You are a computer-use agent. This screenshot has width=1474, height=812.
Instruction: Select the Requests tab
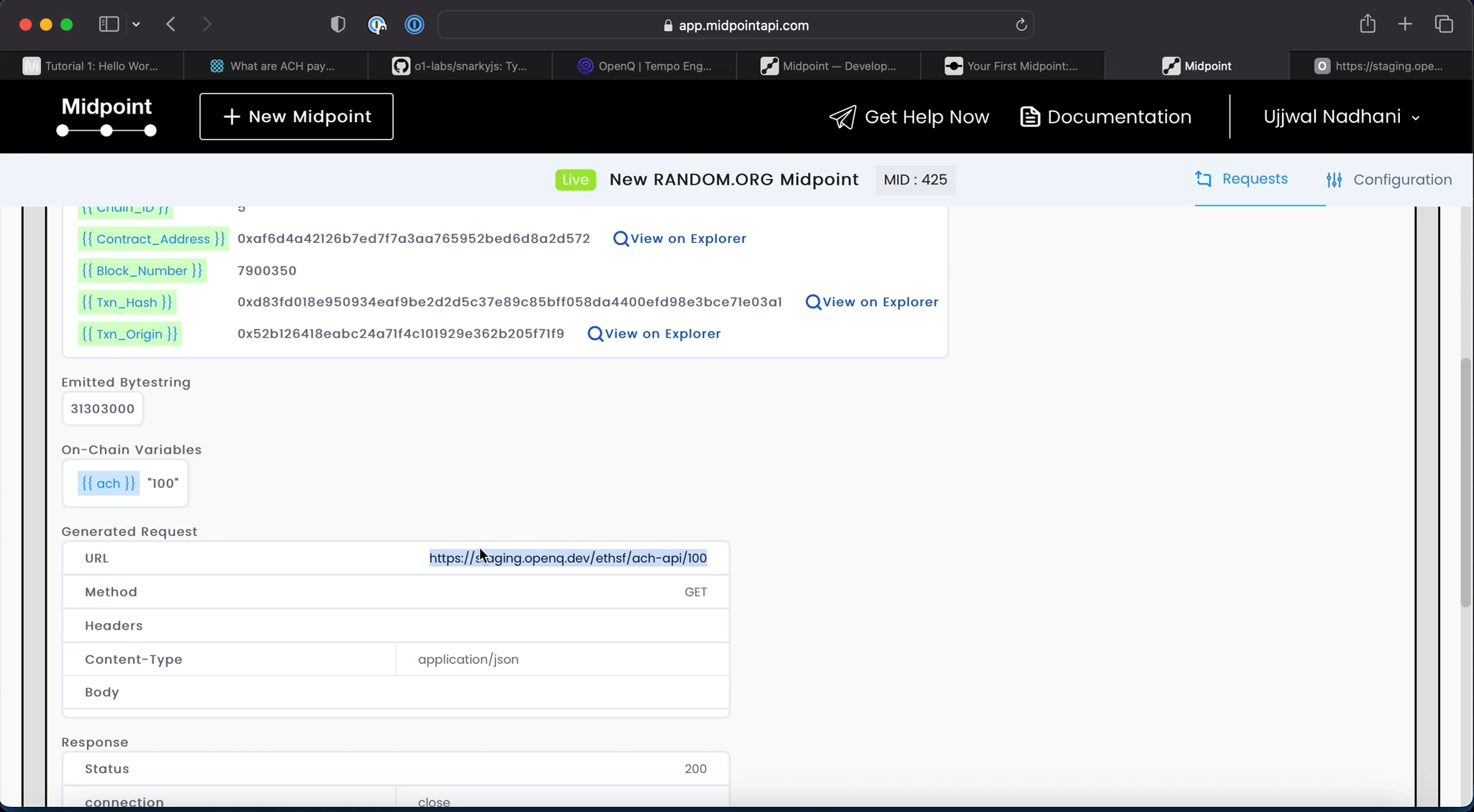click(x=1242, y=179)
